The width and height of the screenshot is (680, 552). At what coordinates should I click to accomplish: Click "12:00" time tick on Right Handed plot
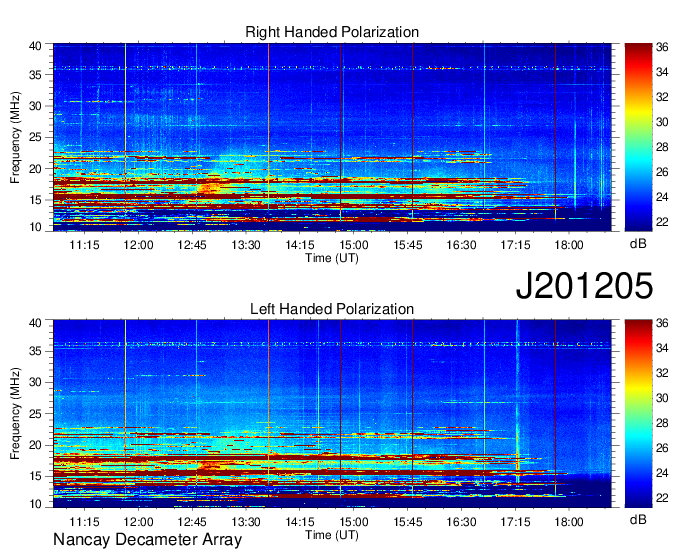[138, 245]
